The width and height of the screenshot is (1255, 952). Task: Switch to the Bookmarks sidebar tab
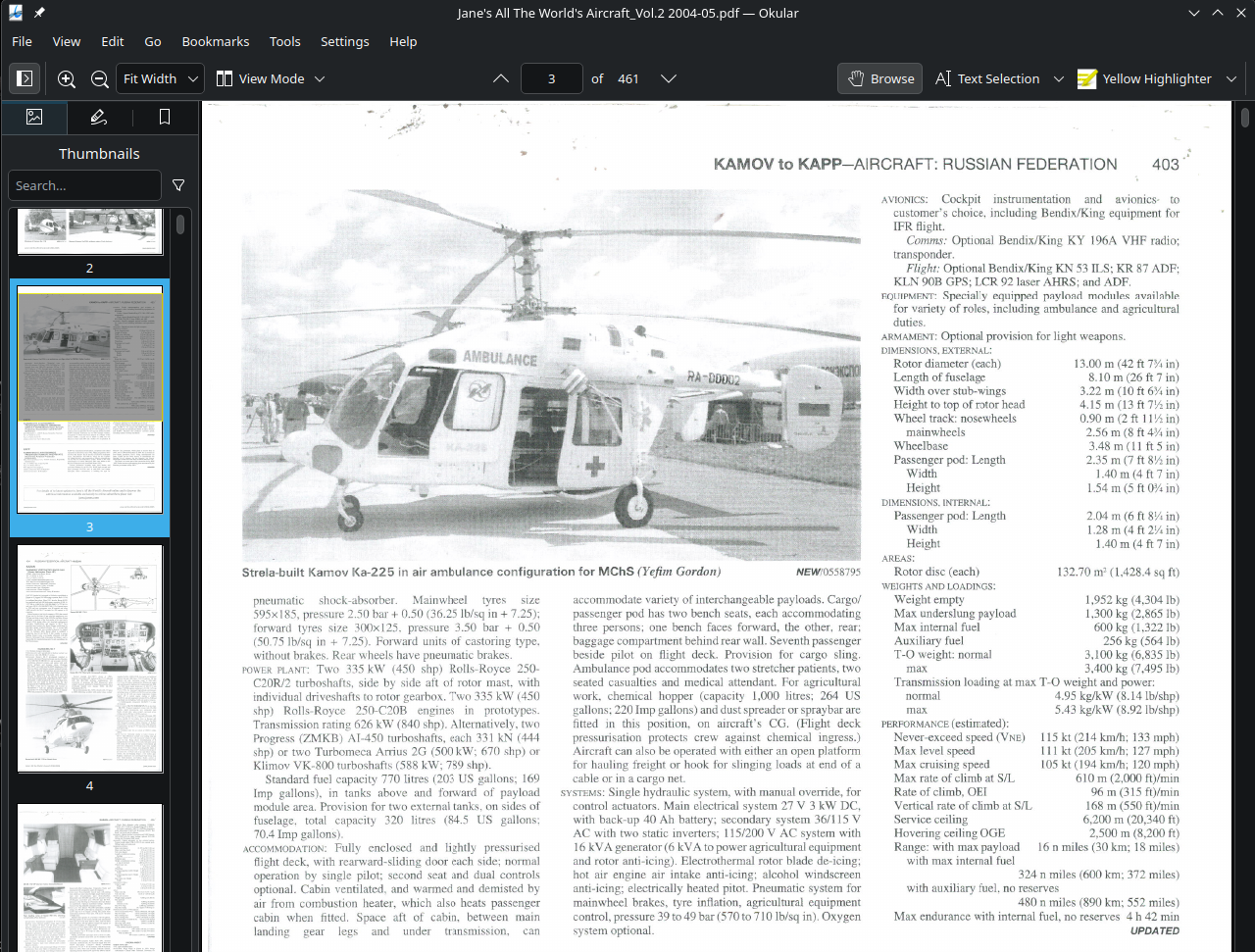pyautogui.click(x=164, y=117)
